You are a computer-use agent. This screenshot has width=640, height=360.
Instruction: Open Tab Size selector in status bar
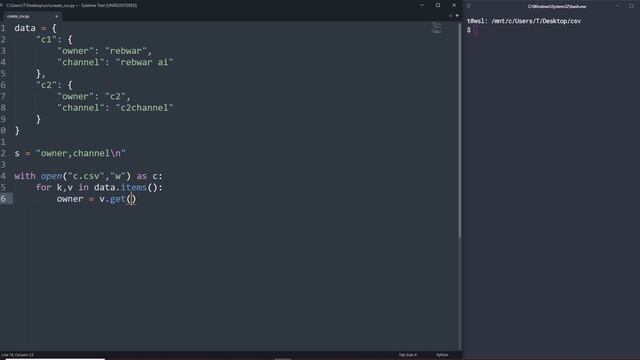(x=407, y=355)
